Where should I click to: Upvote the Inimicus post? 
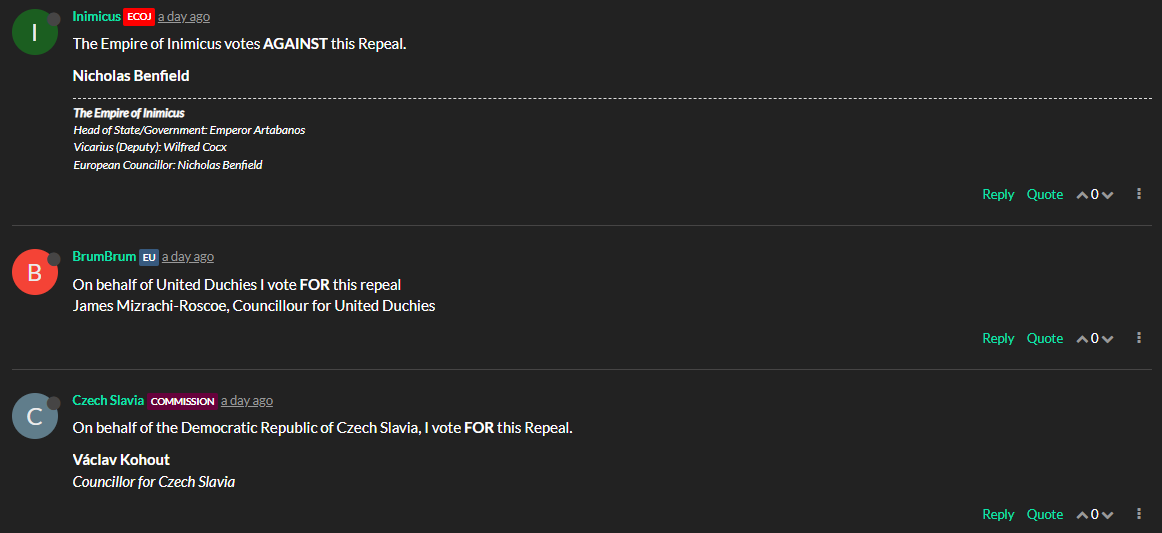point(1082,195)
